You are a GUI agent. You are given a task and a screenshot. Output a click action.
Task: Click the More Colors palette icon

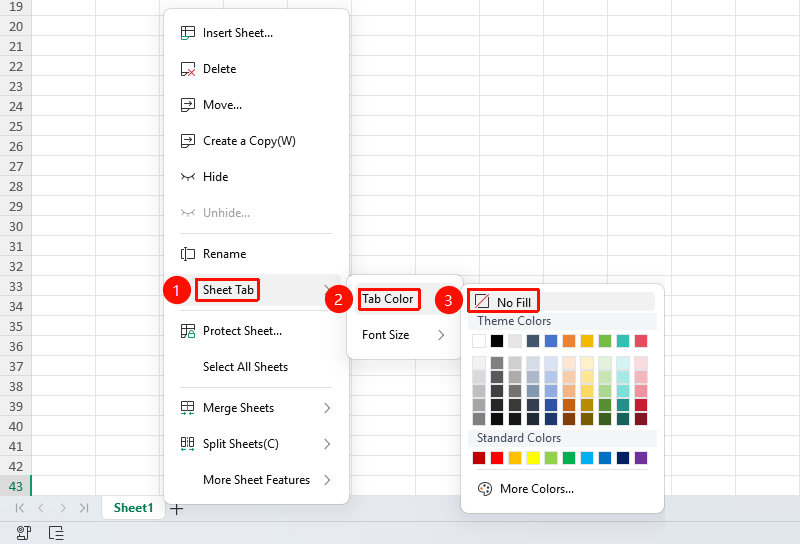pos(485,489)
